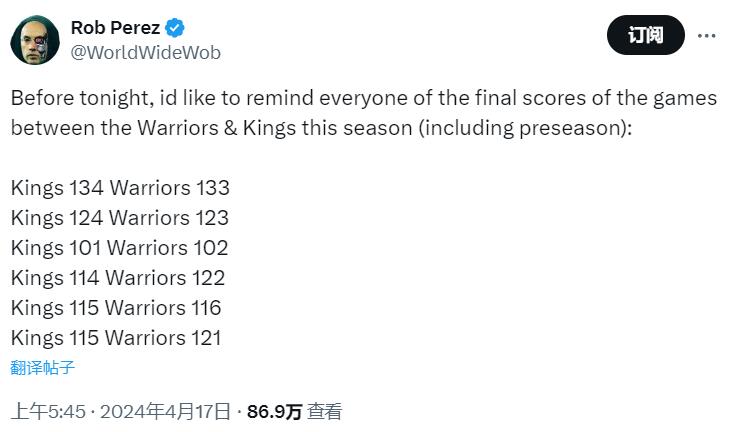
Task: Open the @WorldWideWob handle link
Action: (145, 52)
